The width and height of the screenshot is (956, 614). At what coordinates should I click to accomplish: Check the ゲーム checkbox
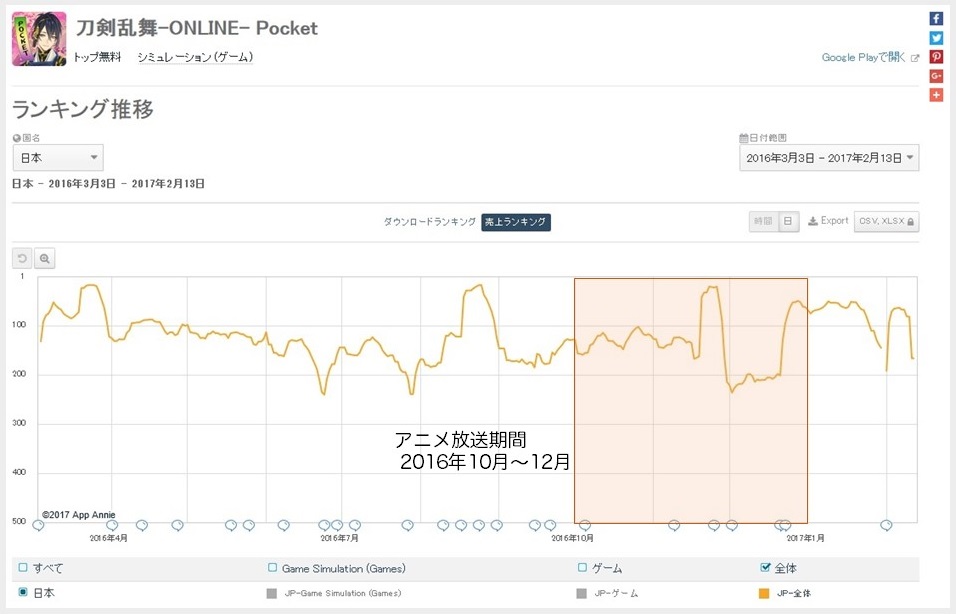(582, 568)
